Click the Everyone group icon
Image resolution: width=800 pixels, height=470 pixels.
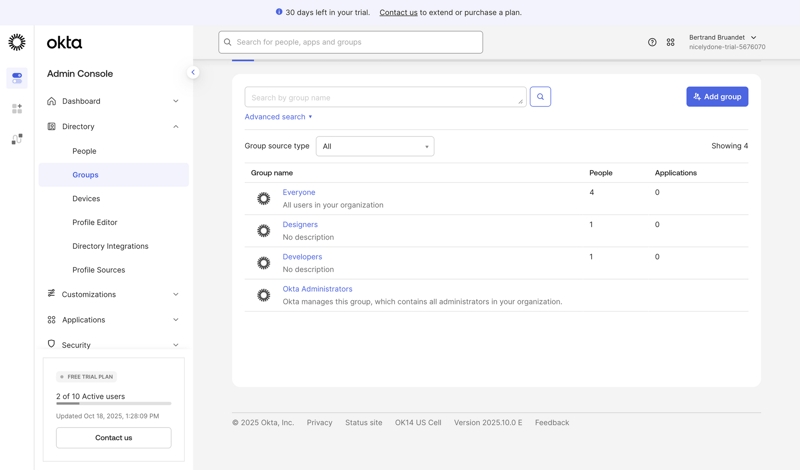tap(264, 199)
